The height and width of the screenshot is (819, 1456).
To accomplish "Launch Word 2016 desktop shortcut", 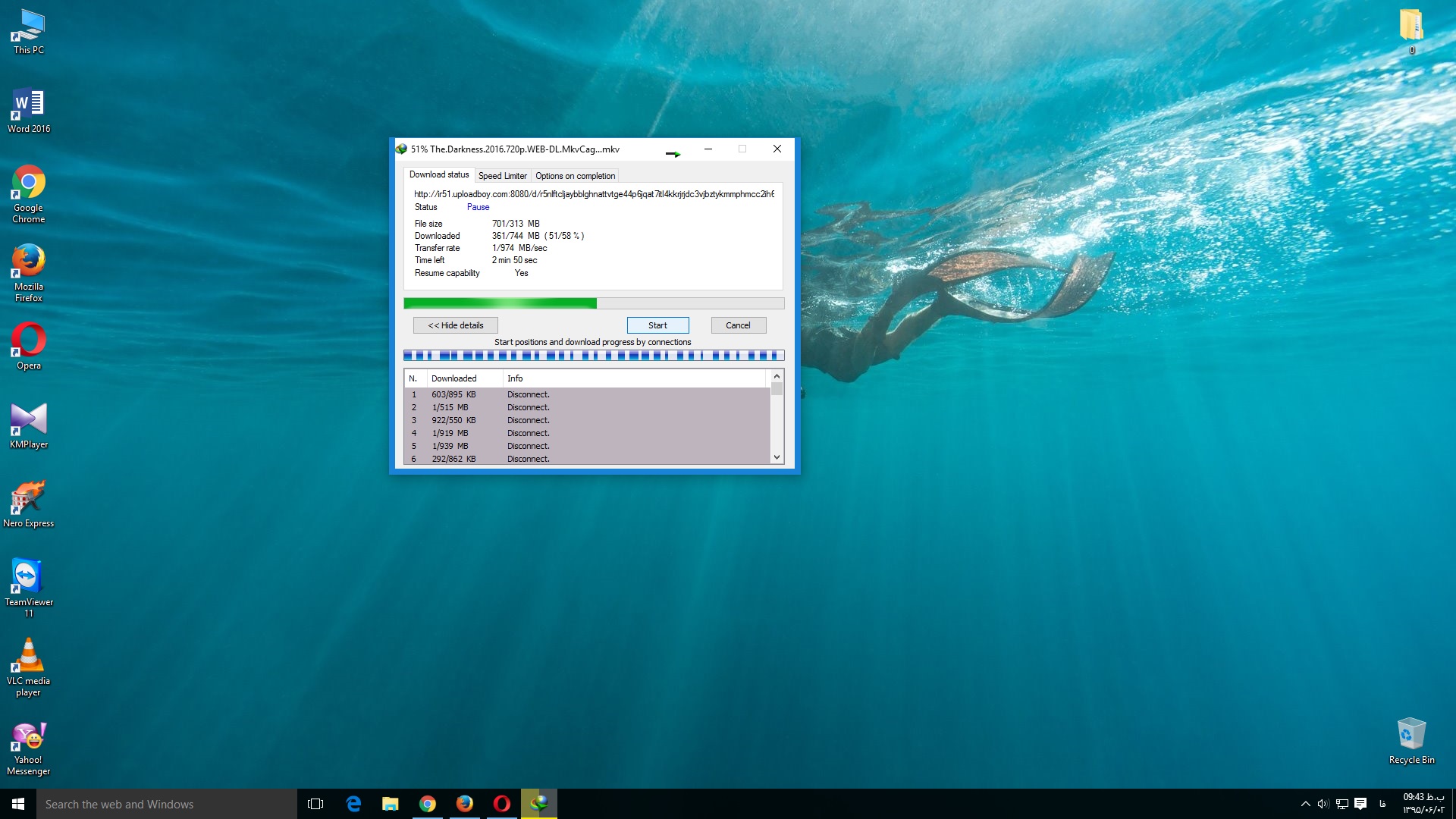I will click(29, 111).
